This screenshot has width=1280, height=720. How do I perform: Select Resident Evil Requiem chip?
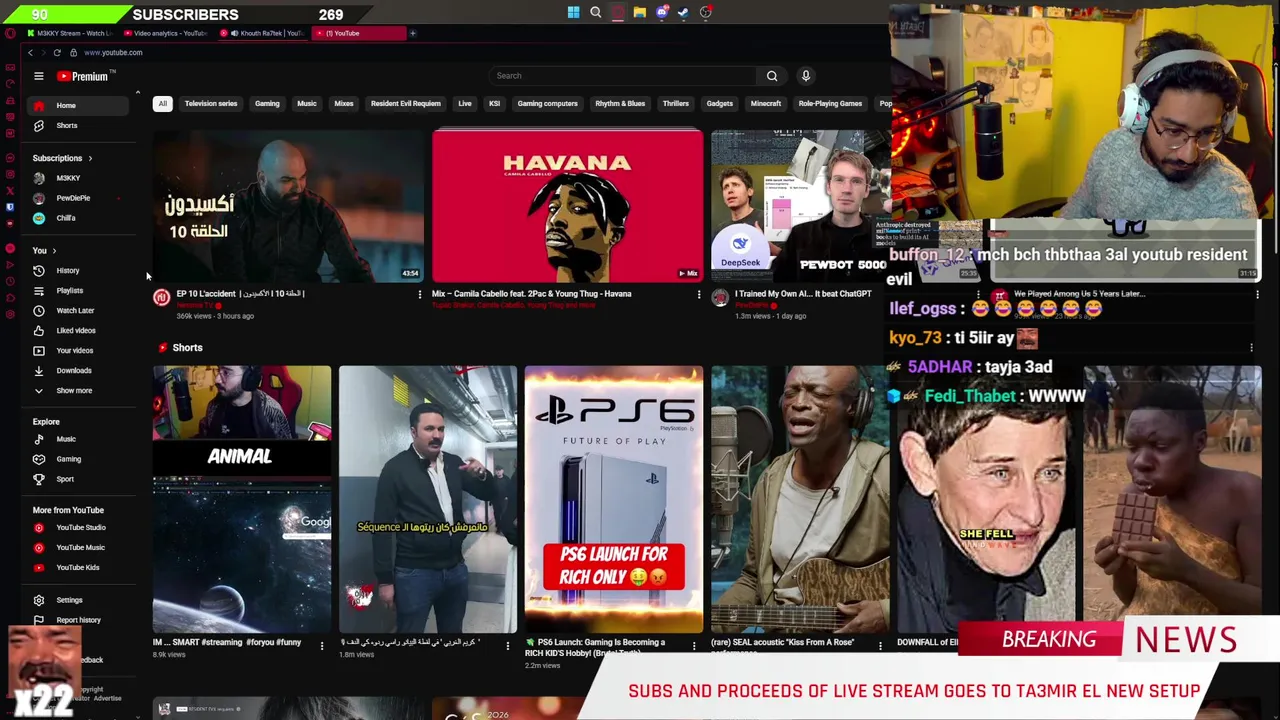tap(406, 104)
